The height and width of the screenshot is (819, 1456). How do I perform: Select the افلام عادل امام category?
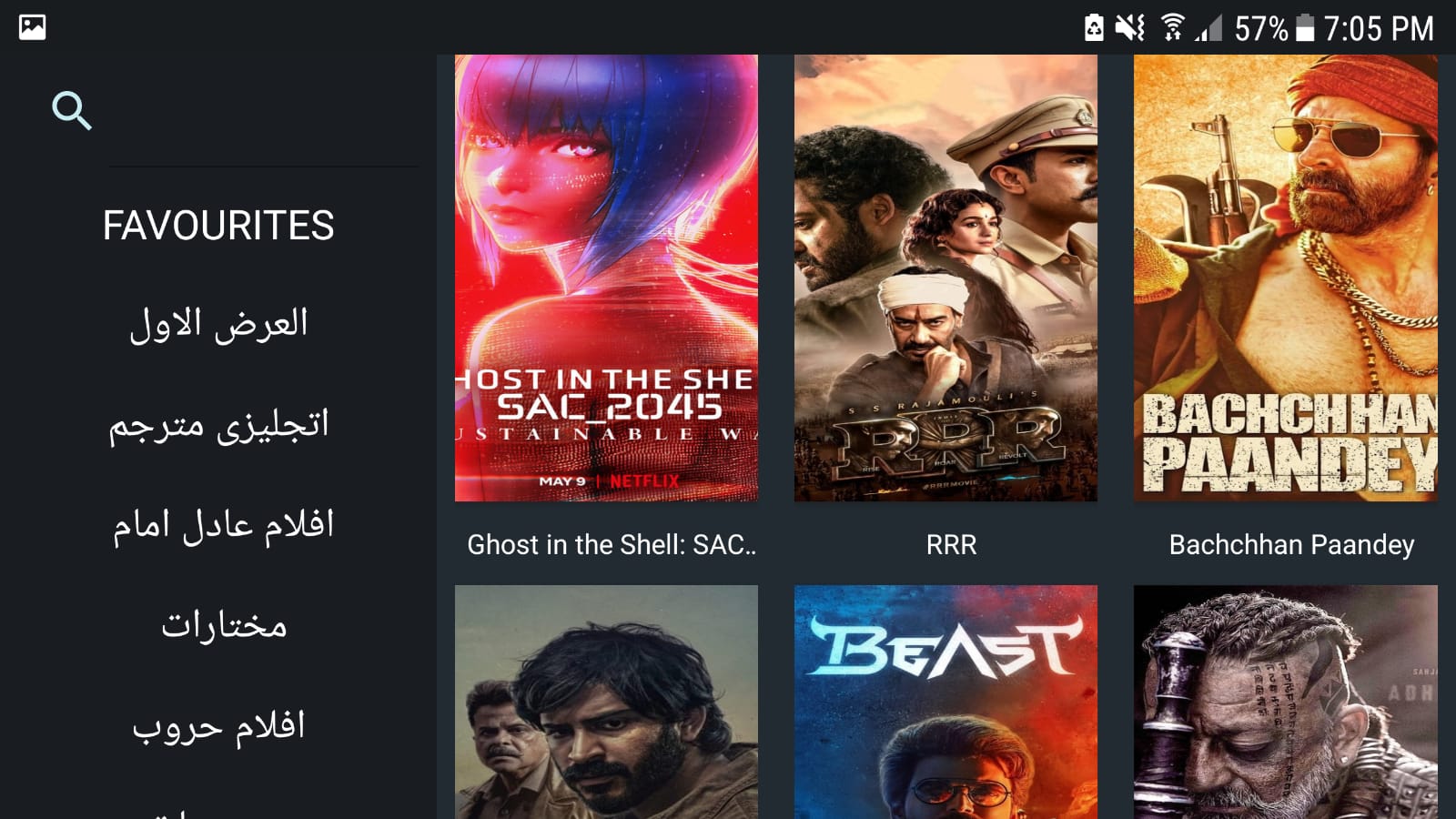[x=223, y=526]
